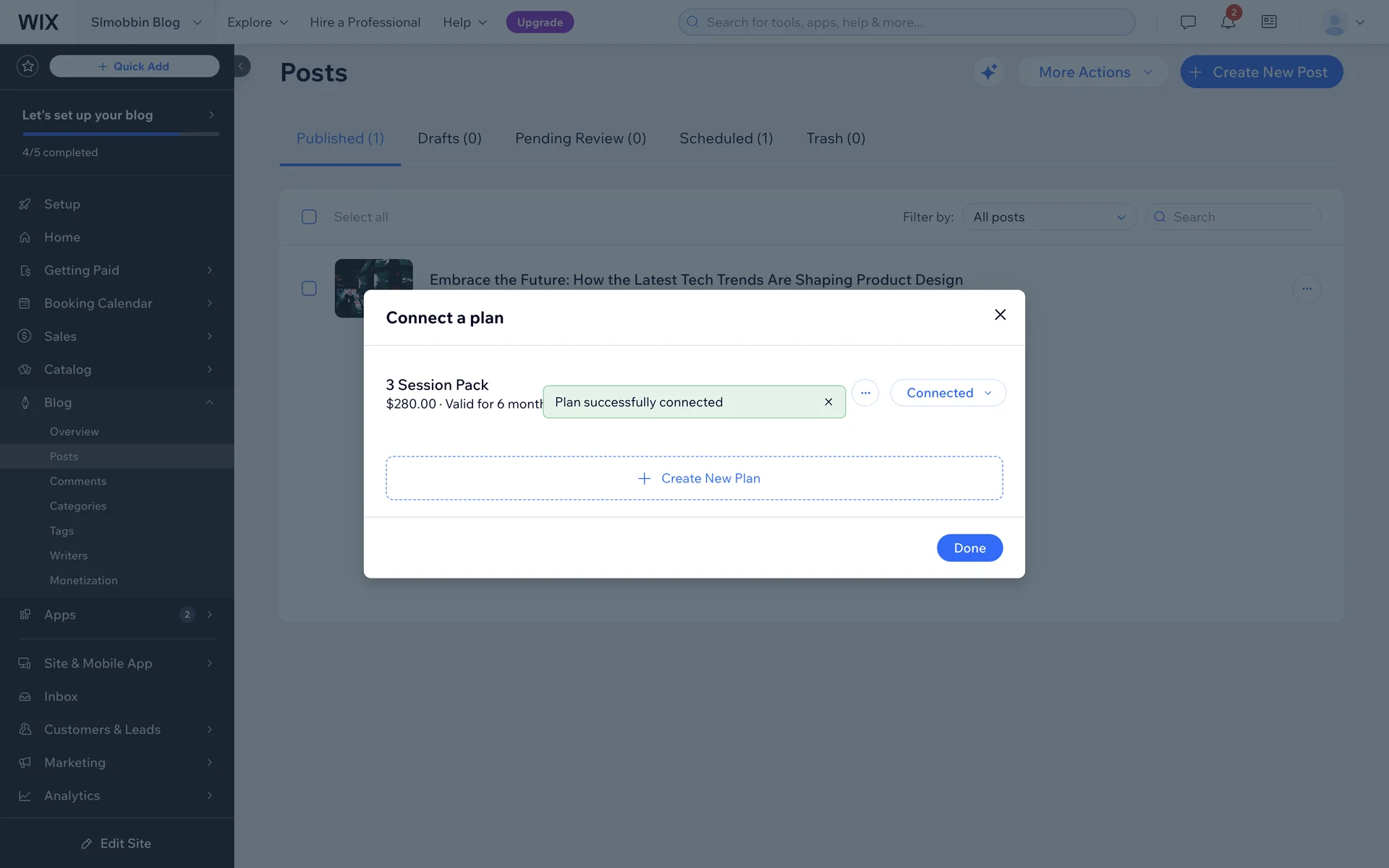
Task: Click the news feed icon in header
Action: pyautogui.click(x=1269, y=22)
